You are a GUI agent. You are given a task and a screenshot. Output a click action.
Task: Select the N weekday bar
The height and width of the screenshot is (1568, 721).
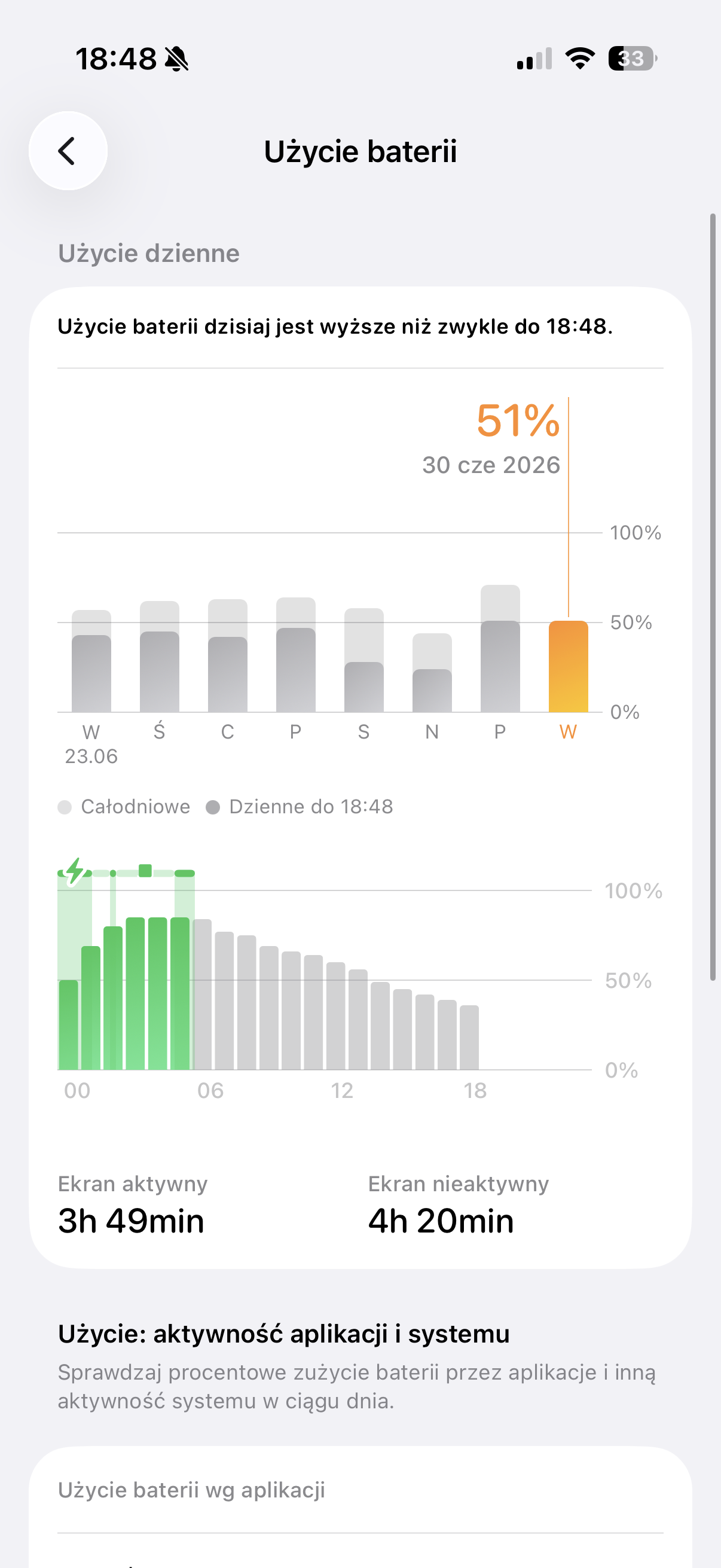click(432, 673)
